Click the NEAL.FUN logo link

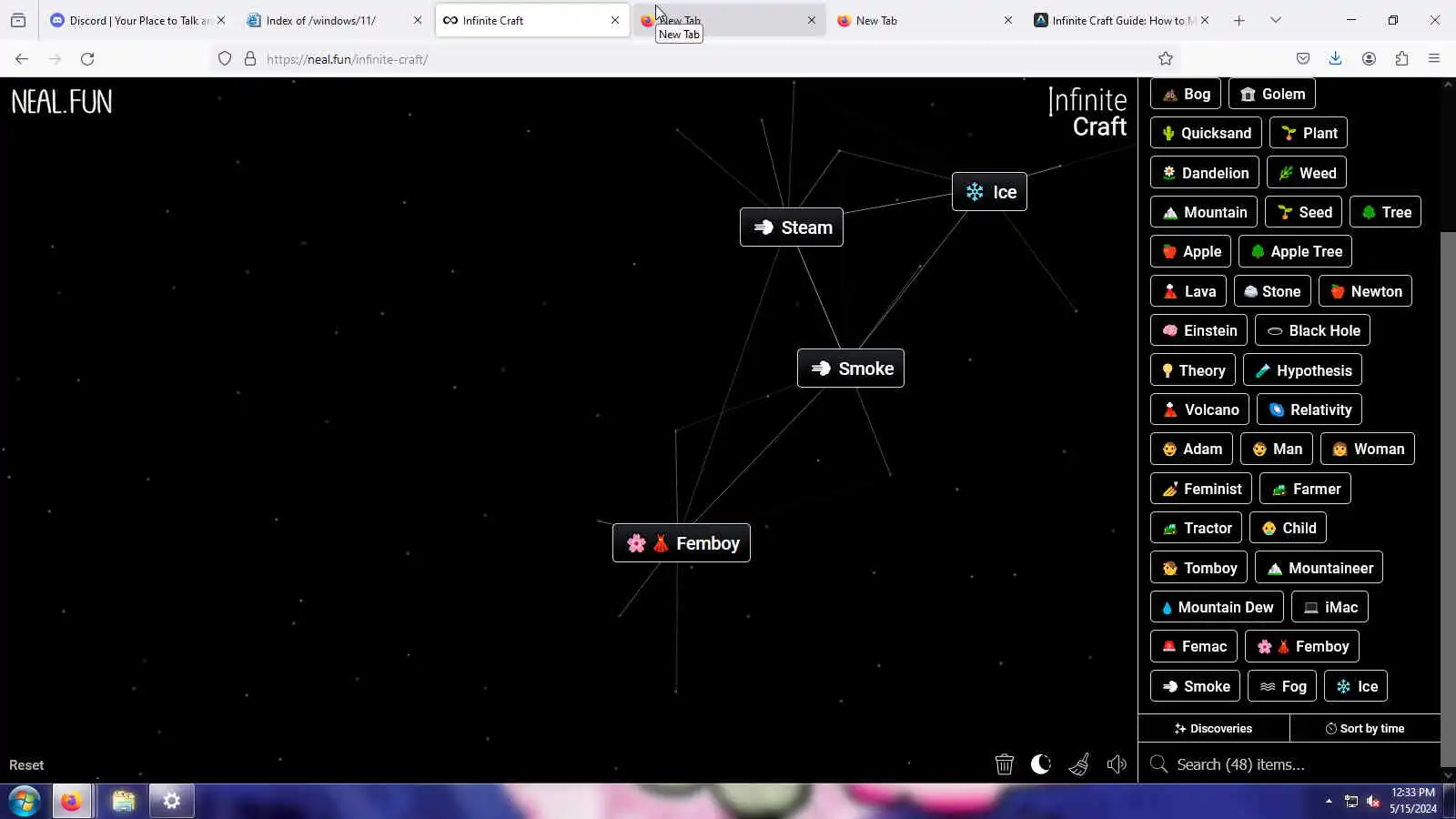coord(62,102)
